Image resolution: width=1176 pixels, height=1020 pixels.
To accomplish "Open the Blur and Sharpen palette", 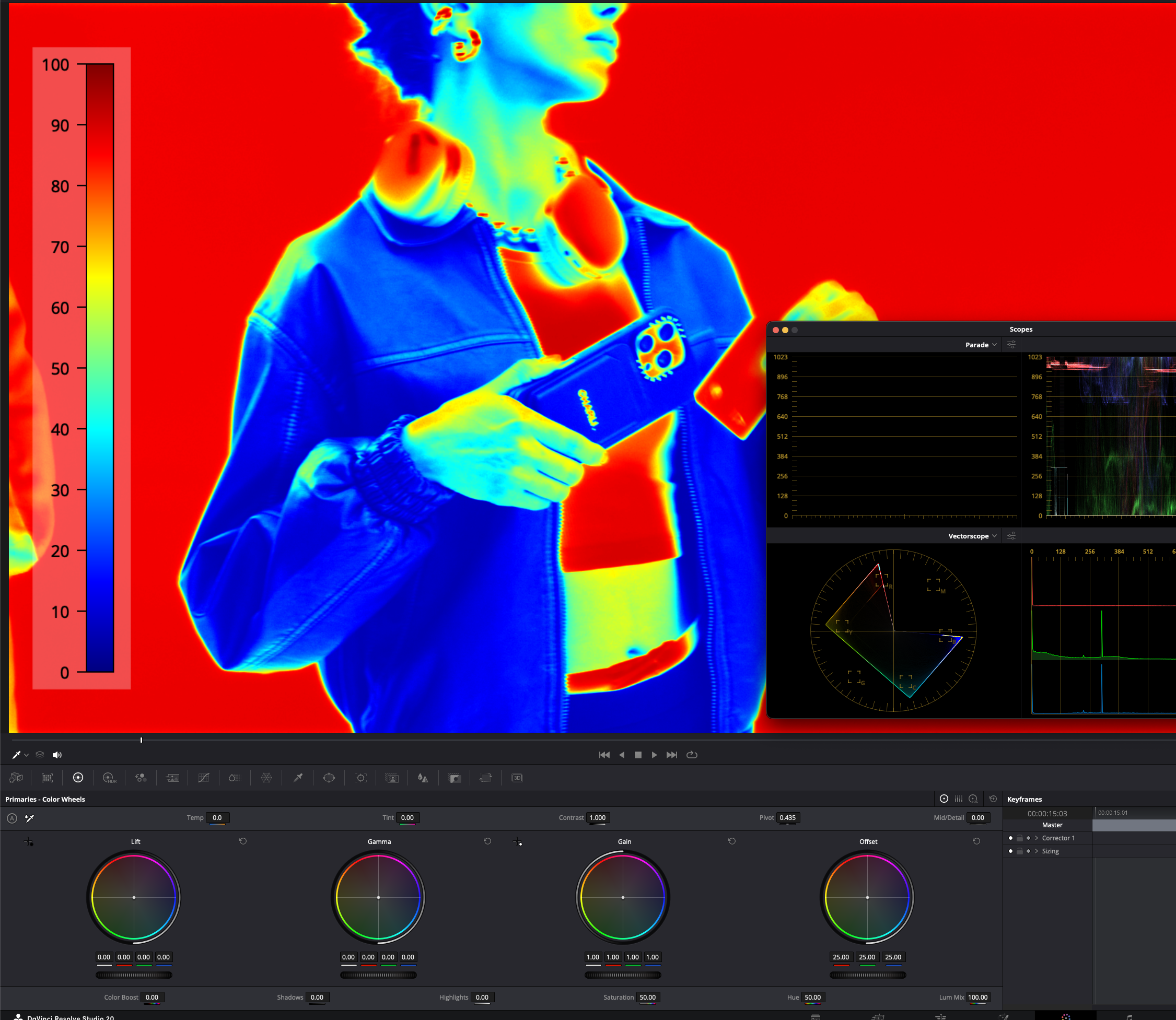I will [422, 778].
